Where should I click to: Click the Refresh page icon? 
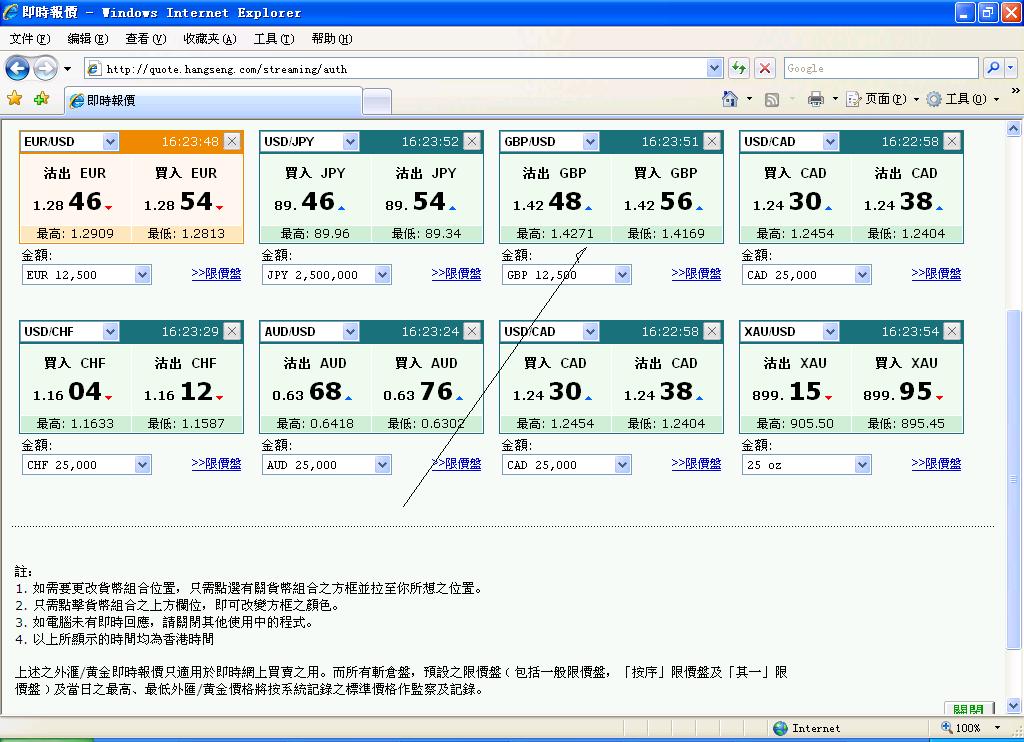pyautogui.click(x=739, y=68)
